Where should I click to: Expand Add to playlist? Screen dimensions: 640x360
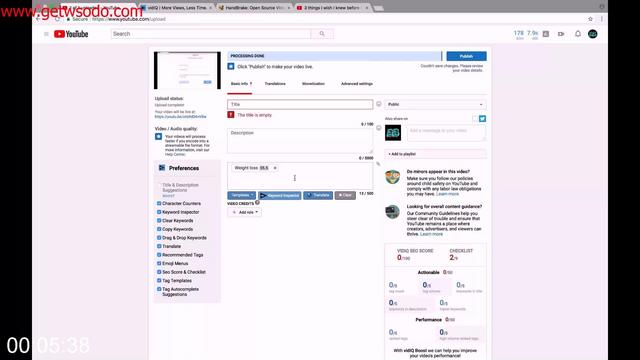[x=435, y=154]
